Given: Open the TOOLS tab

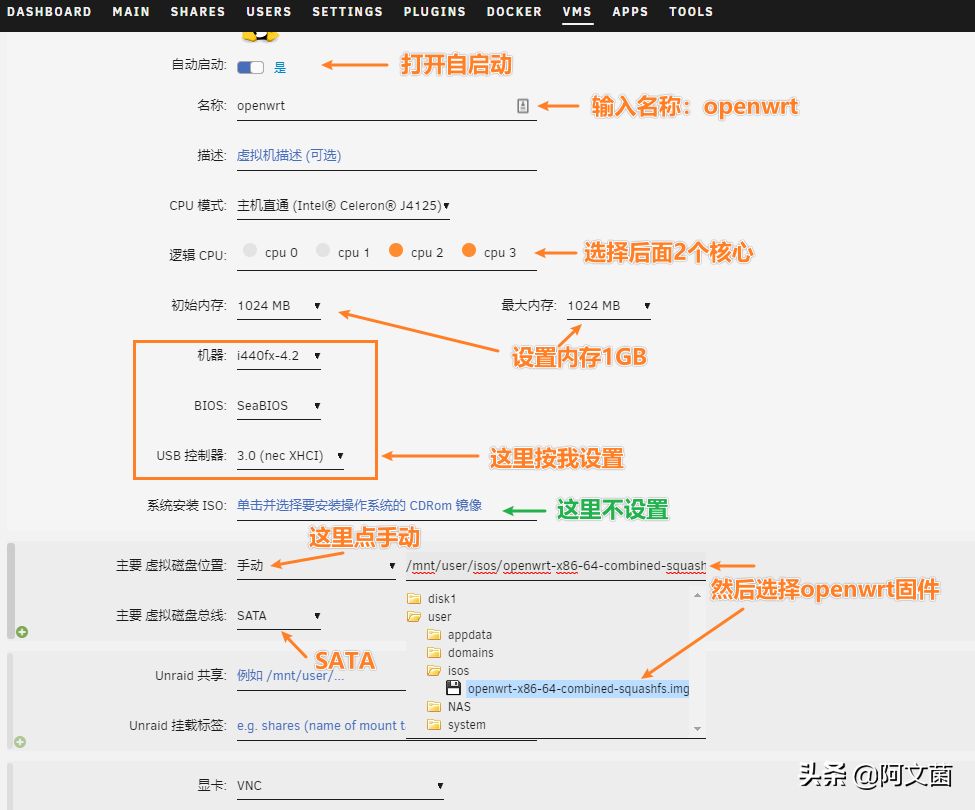Looking at the screenshot, I should click(x=691, y=12).
